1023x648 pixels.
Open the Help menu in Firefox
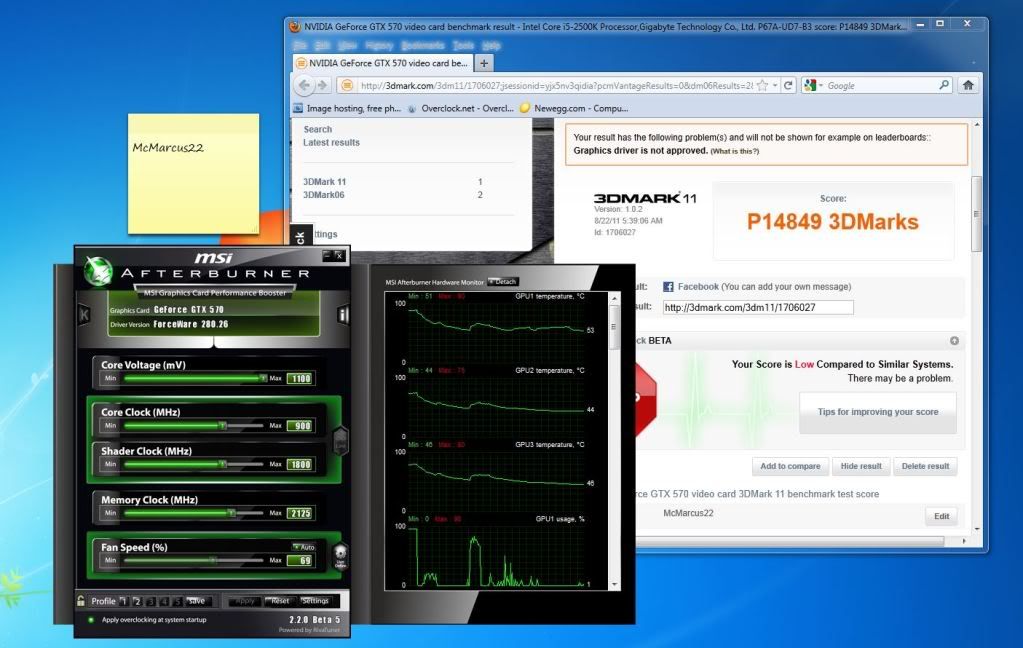point(491,45)
